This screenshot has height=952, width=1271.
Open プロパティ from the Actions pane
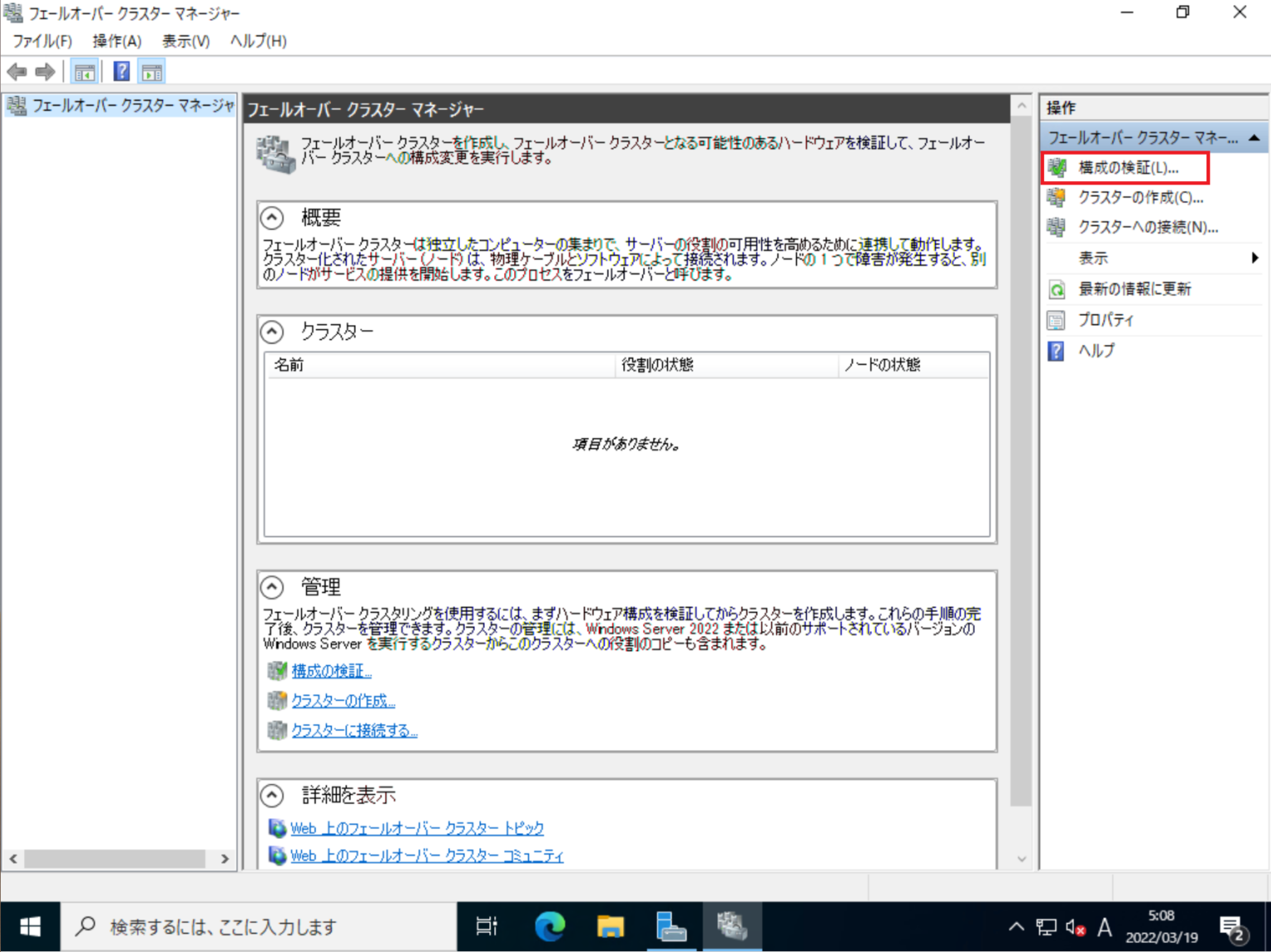click(1105, 319)
